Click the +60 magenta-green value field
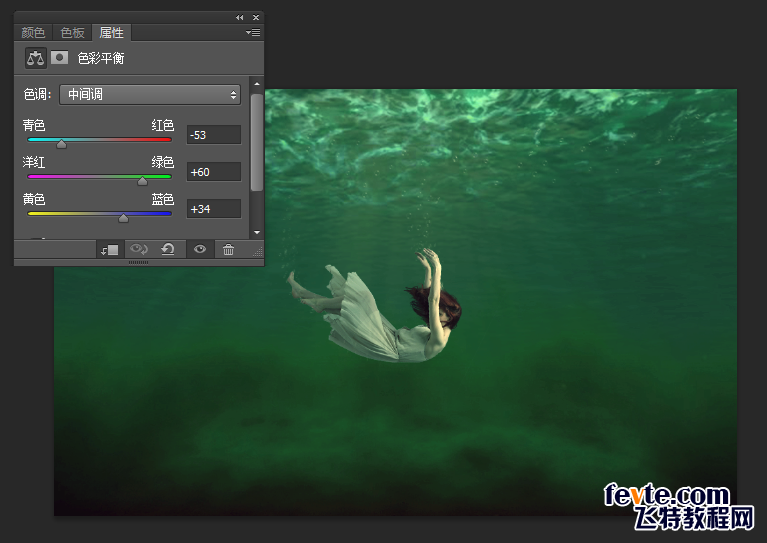Screen dimensions: 767x543 214,172
